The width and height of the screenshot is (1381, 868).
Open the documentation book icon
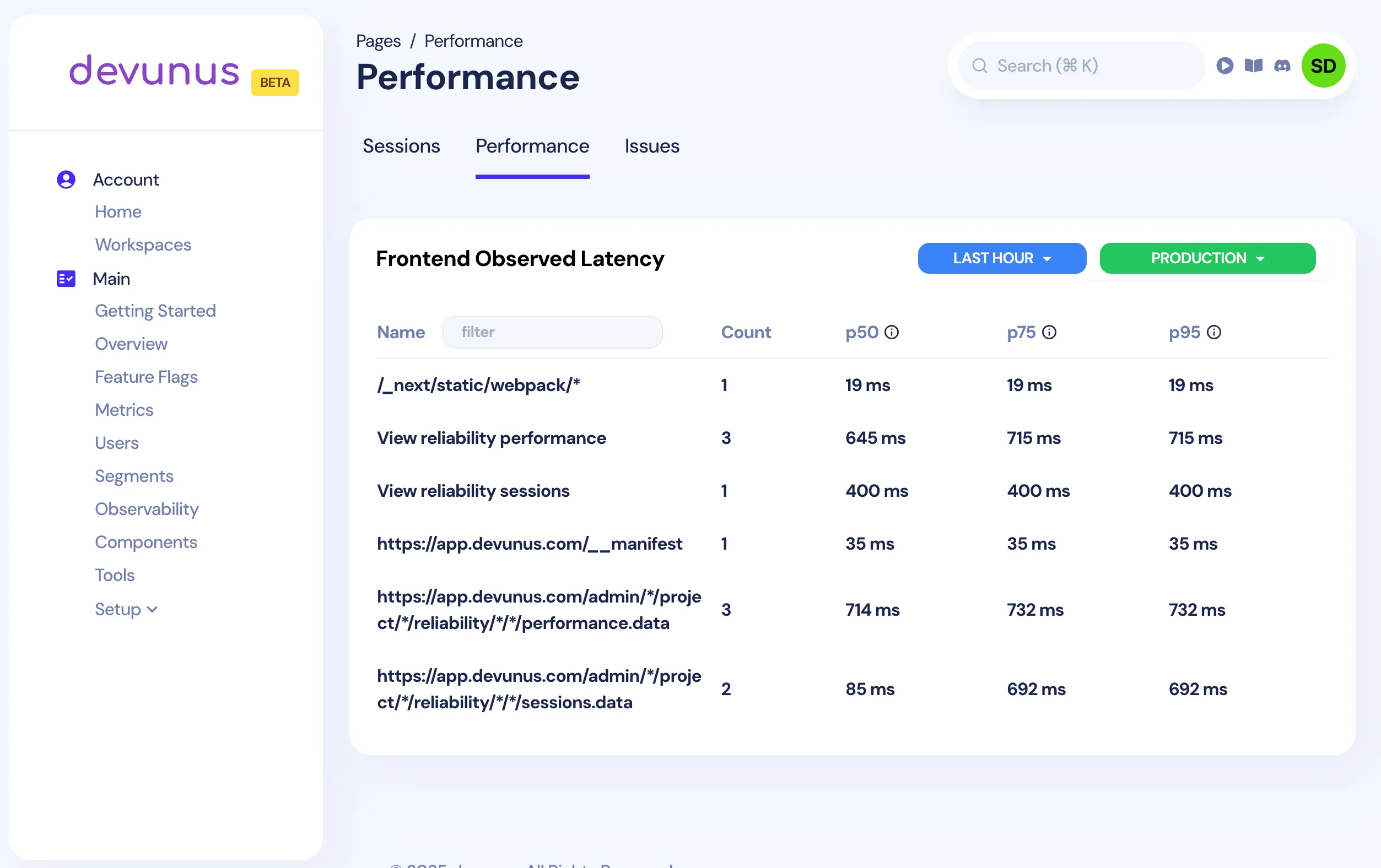(1254, 66)
